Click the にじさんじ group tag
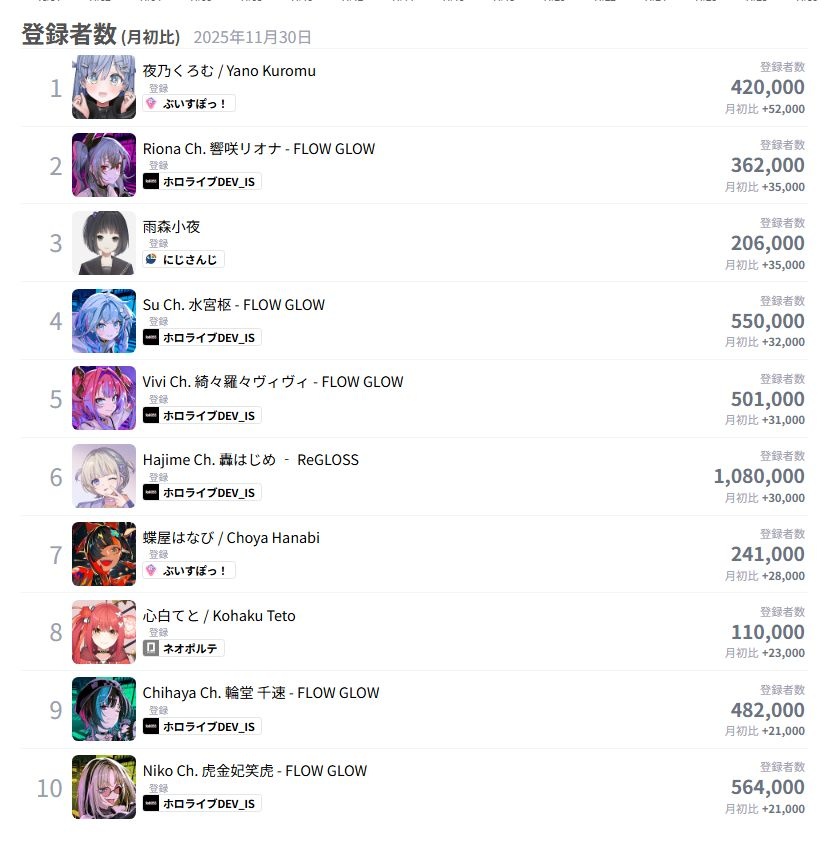 183,259
